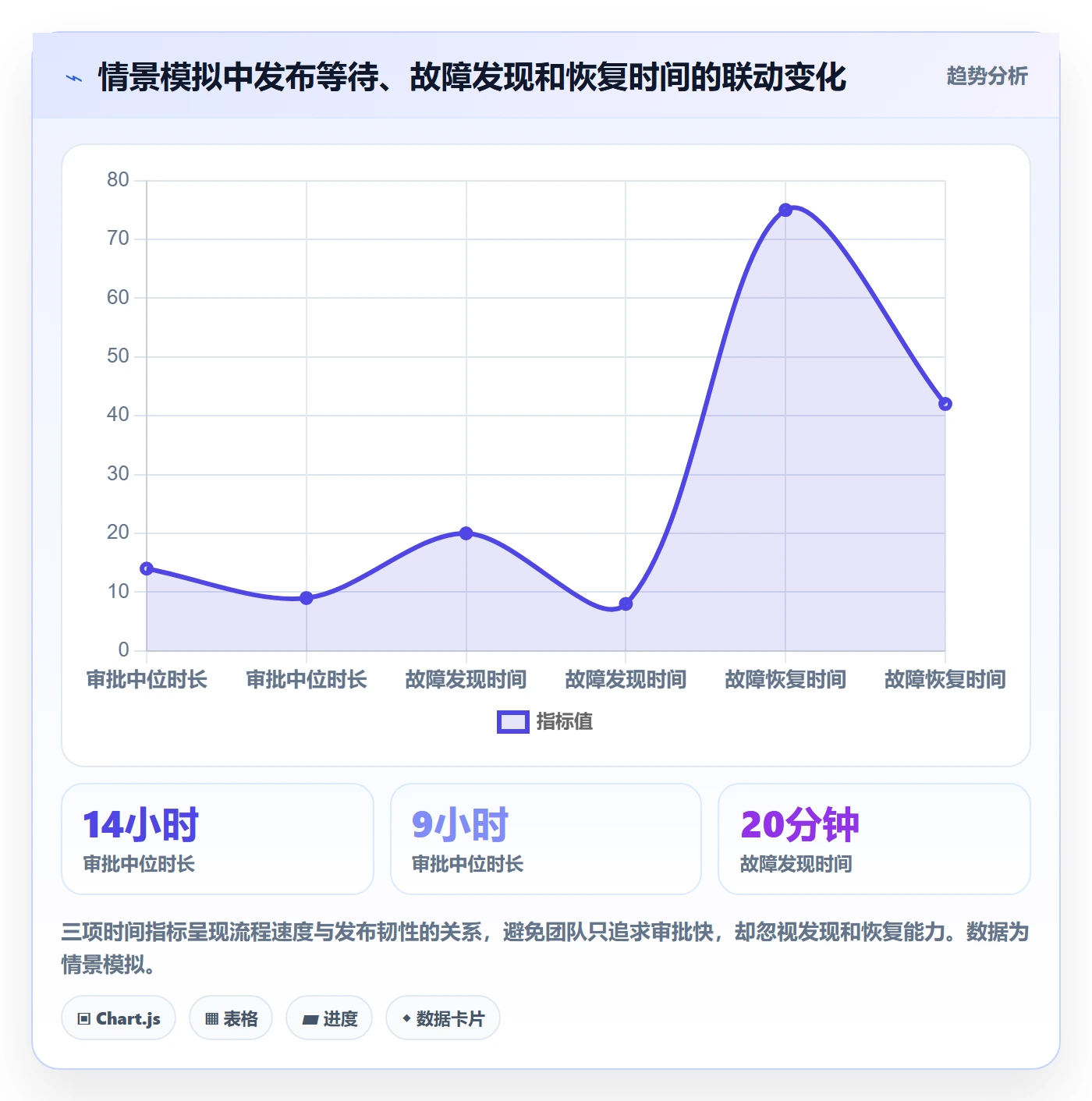Click the 50 label on the y-axis

click(118, 356)
